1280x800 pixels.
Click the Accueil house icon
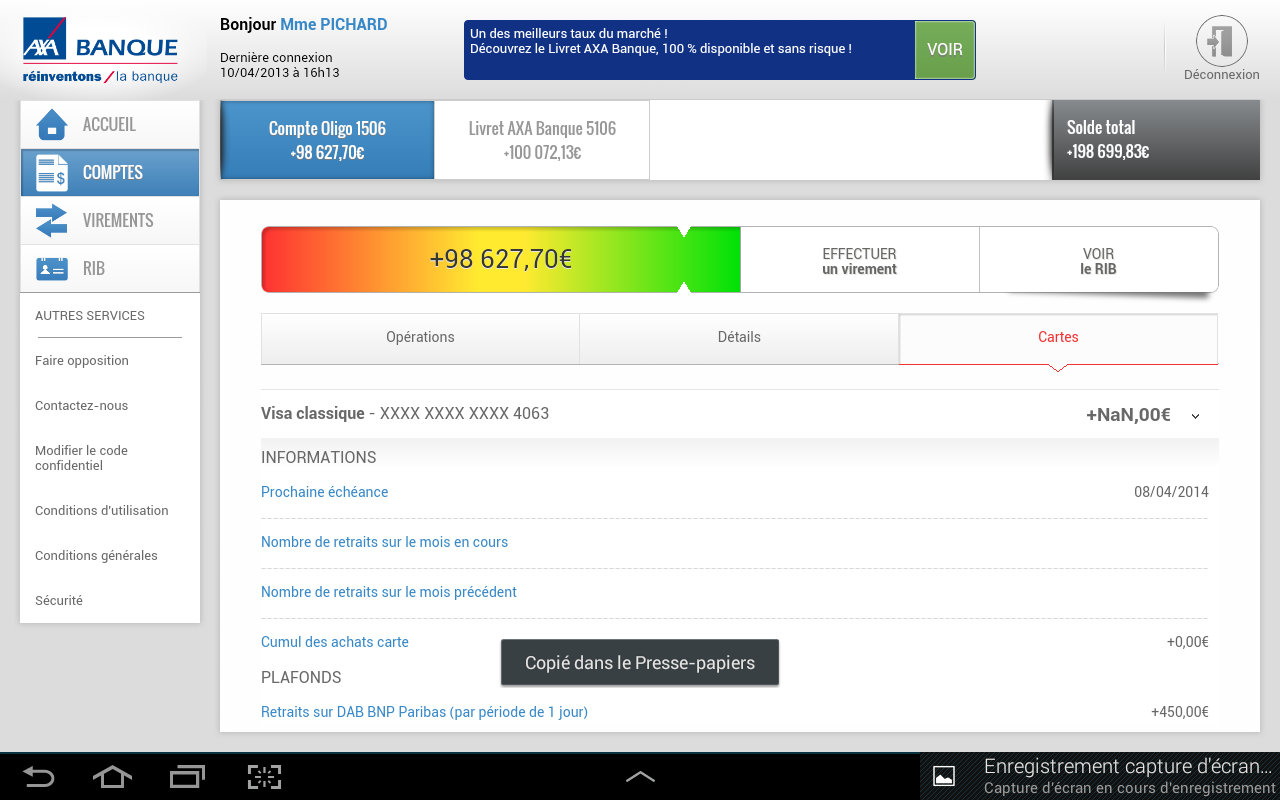[x=51, y=125]
